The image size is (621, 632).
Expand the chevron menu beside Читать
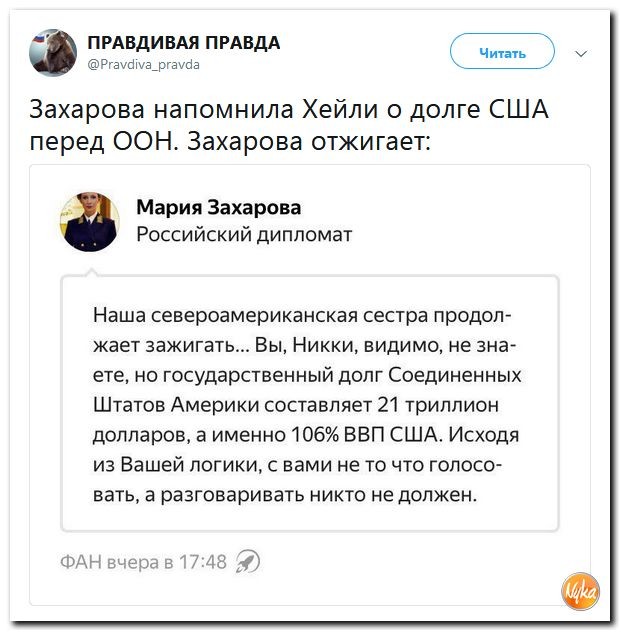coord(582,53)
